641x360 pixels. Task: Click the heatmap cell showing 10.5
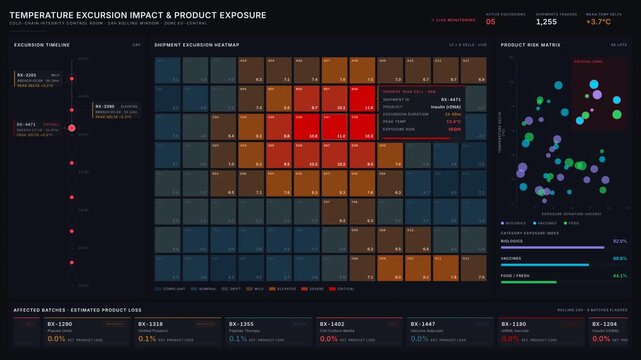click(362, 127)
